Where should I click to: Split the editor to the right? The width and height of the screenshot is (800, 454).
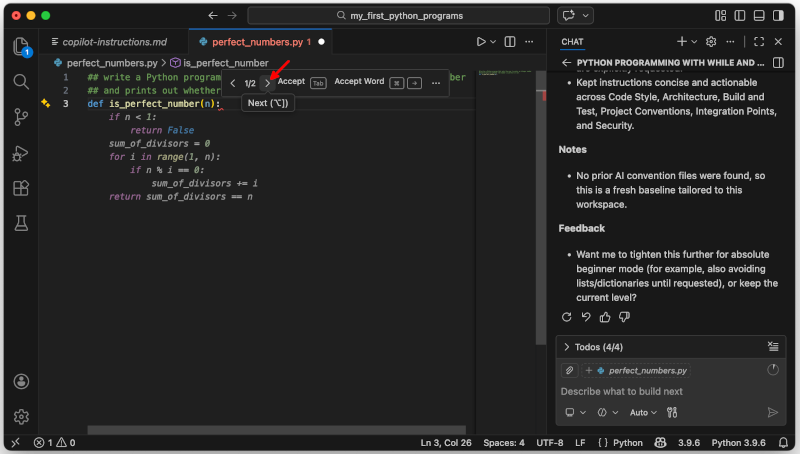pyautogui.click(x=510, y=42)
